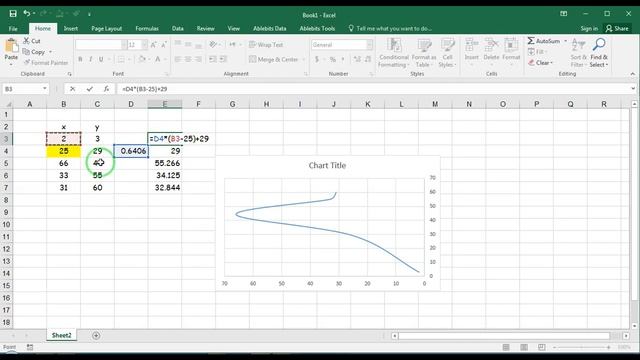Image resolution: width=640 pixels, height=360 pixels.
Task: Open the Ablebits Tools tab
Action: point(317,29)
